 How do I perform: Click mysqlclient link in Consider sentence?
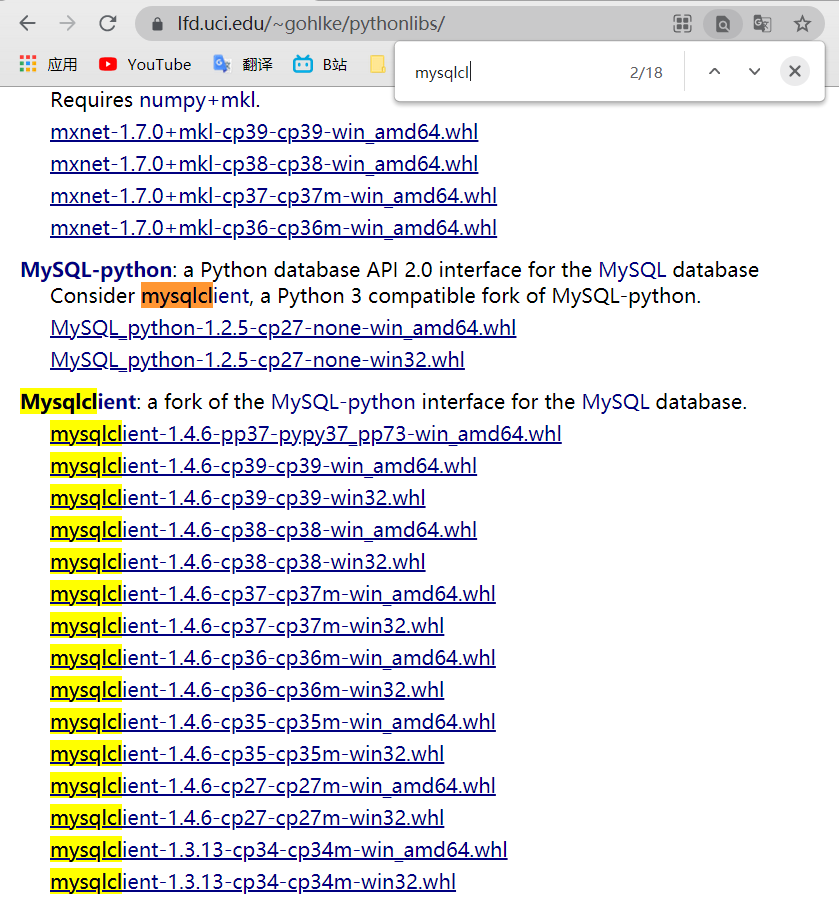point(195,296)
